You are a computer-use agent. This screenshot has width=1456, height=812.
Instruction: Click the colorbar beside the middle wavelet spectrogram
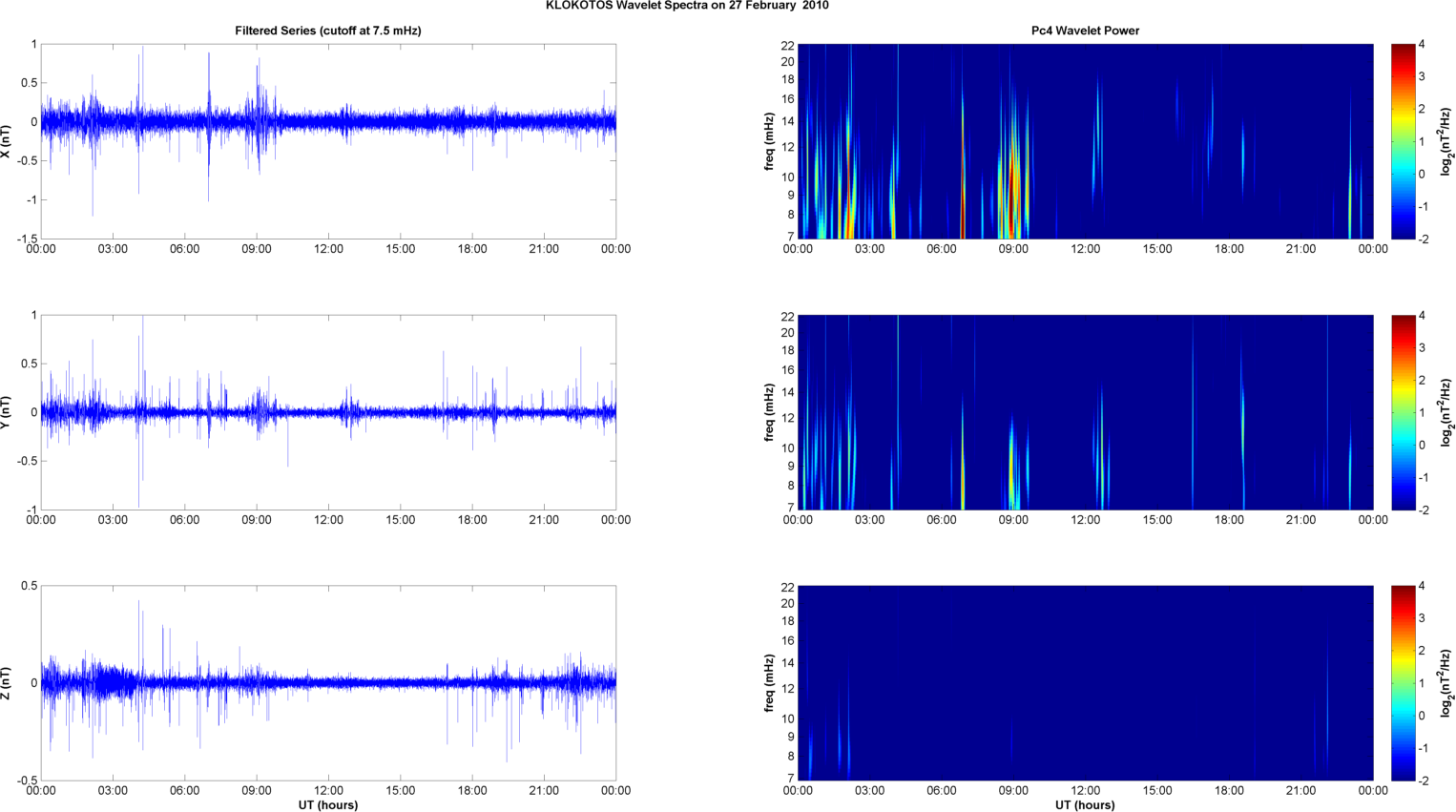(x=1403, y=412)
